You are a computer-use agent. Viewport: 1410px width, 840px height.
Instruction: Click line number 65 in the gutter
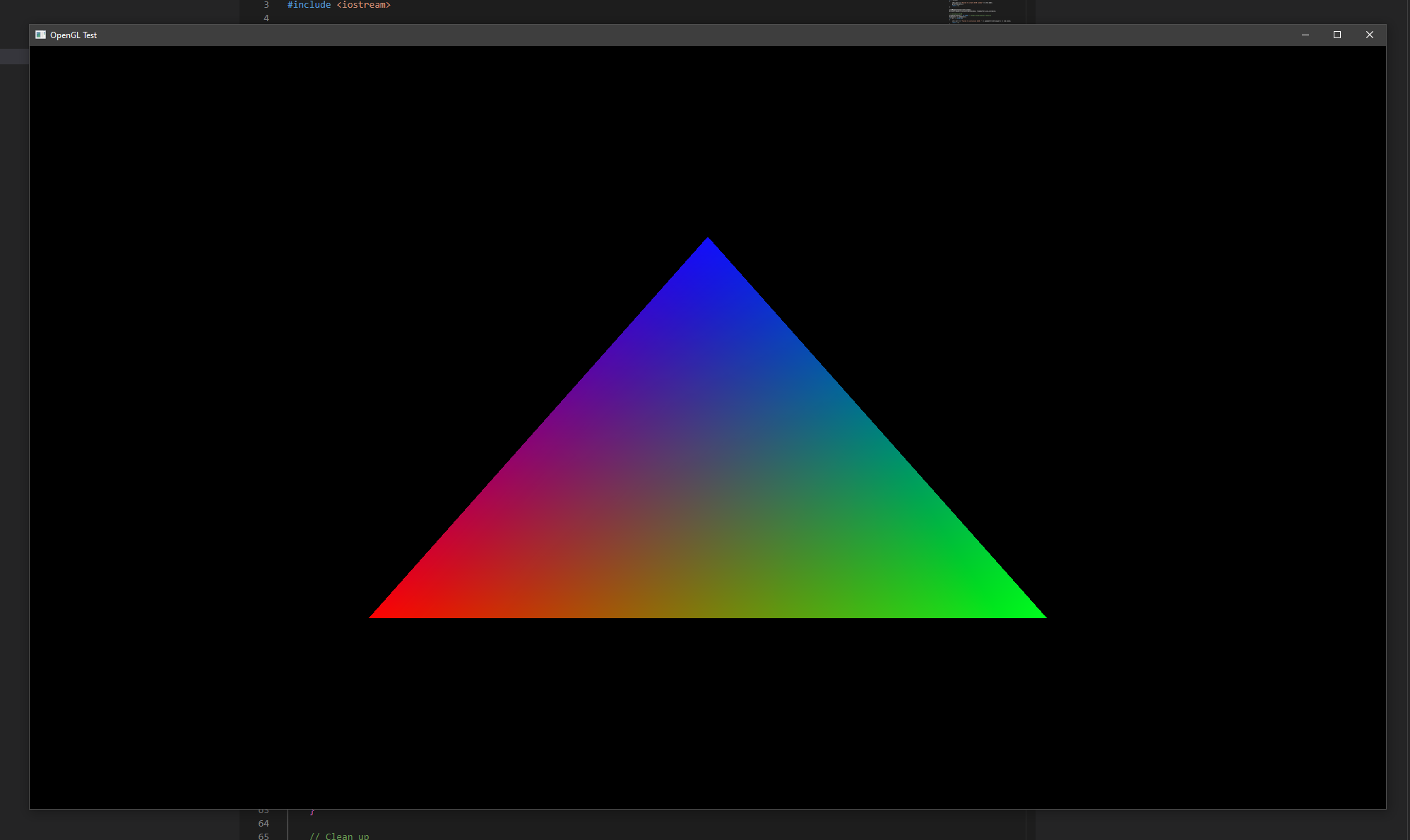[263, 836]
